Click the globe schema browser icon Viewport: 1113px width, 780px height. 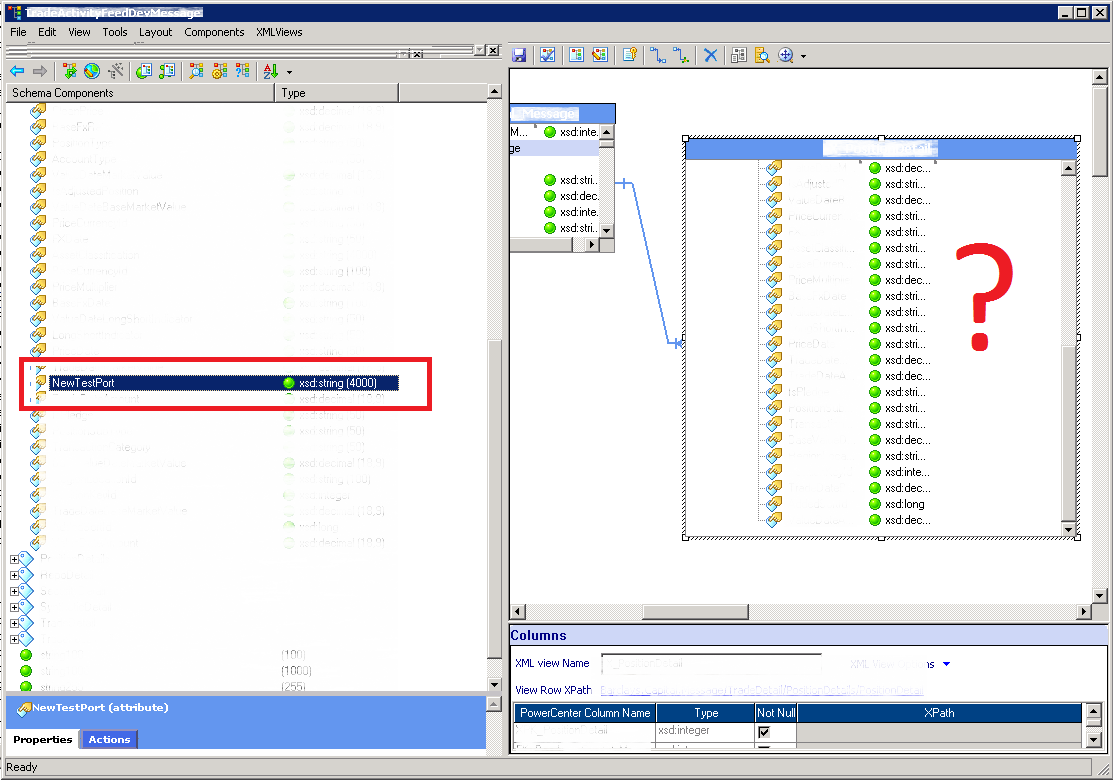point(90,71)
